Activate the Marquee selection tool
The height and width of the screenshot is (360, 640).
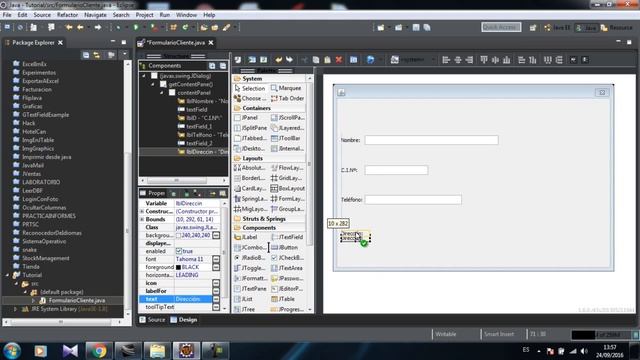(286, 88)
